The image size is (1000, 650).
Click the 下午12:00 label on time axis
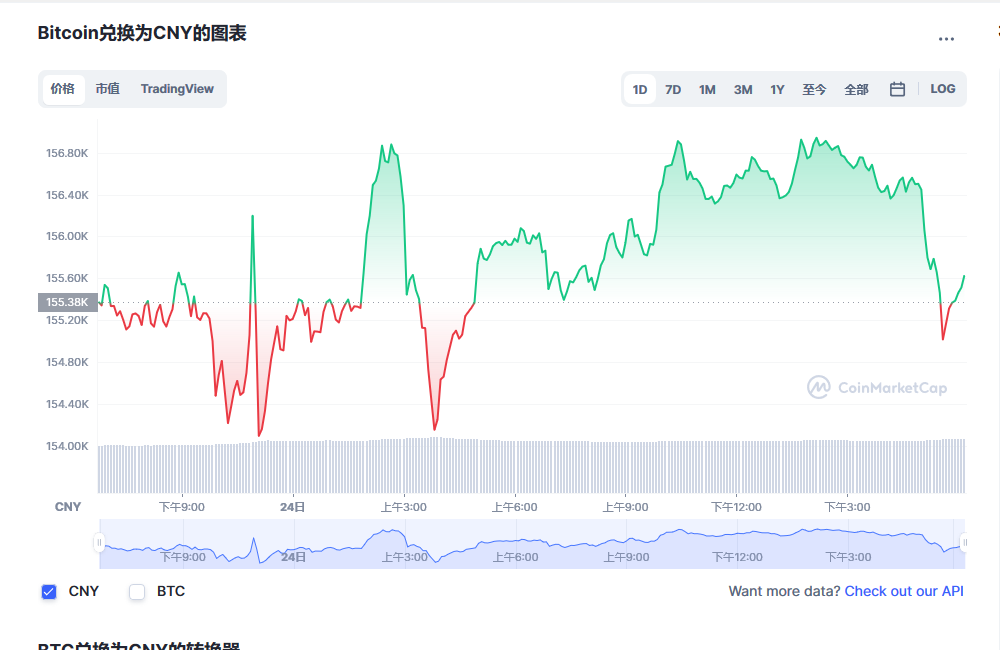737,507
